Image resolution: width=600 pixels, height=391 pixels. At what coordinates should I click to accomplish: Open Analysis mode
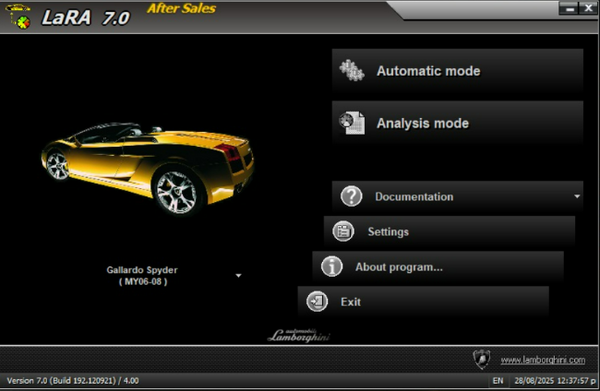(458, 123)
